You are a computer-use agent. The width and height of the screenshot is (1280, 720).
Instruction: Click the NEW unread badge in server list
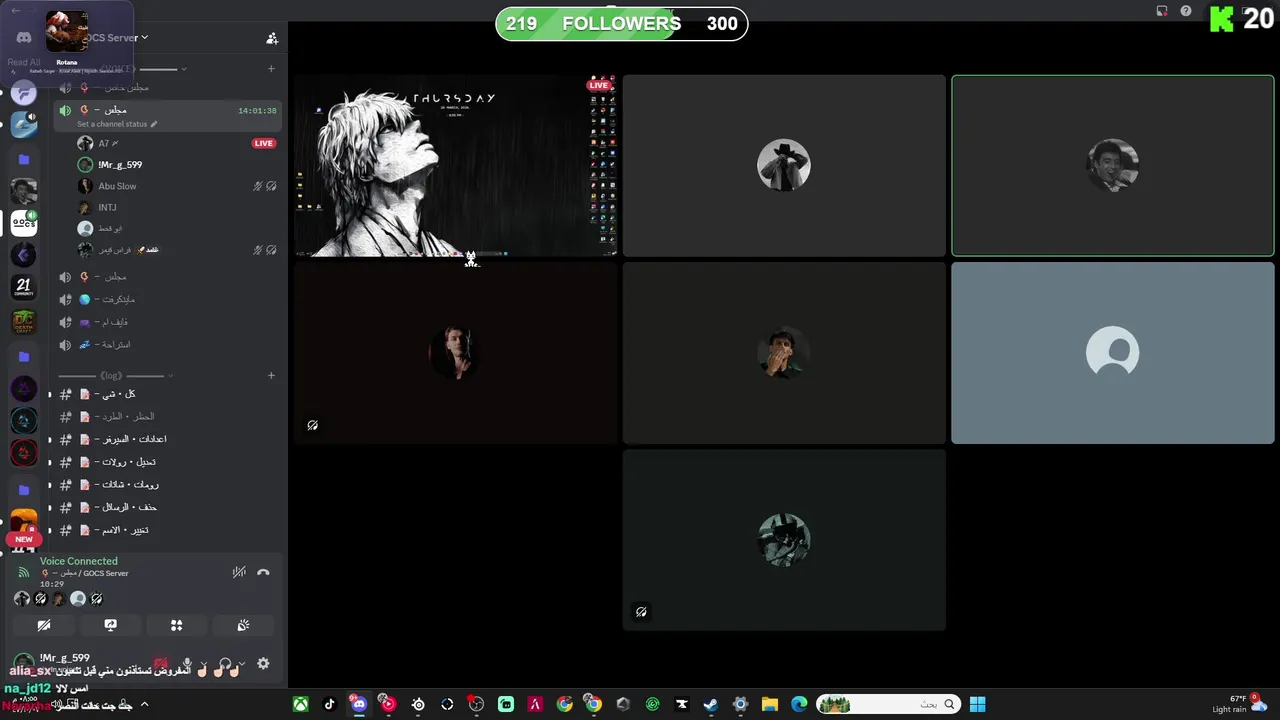pyautogui.click(x=24, y=539)
